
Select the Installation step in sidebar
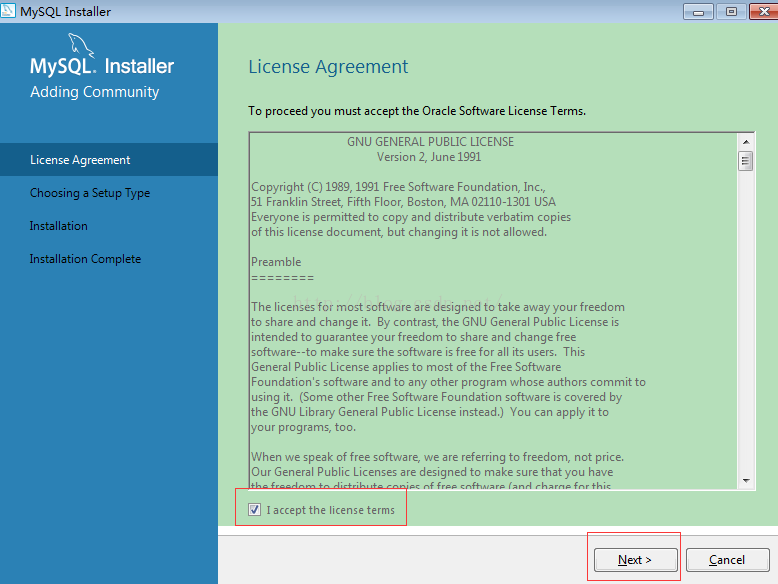point(59,226)
